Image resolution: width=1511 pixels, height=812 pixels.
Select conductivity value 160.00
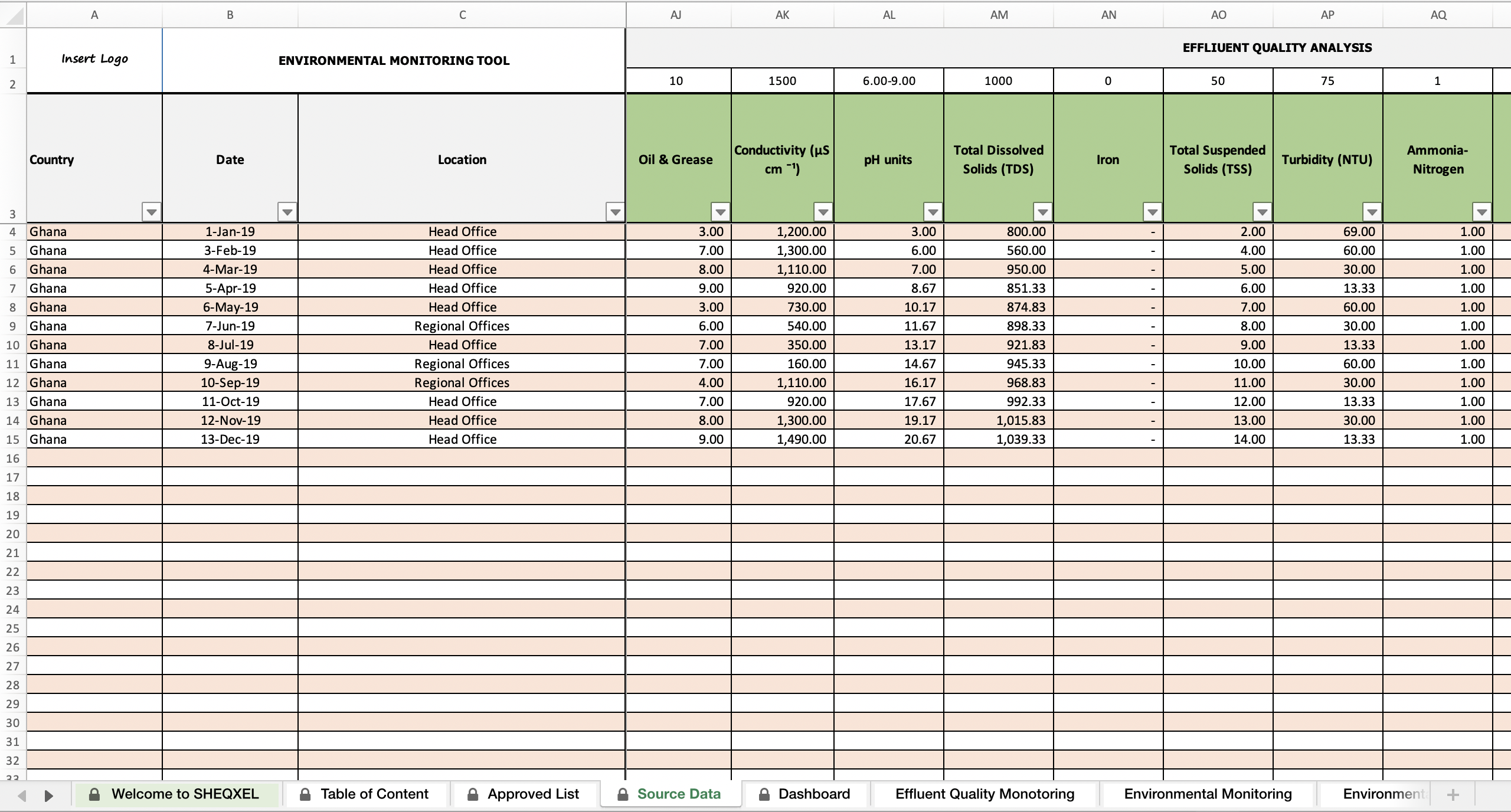click(783, 364)
